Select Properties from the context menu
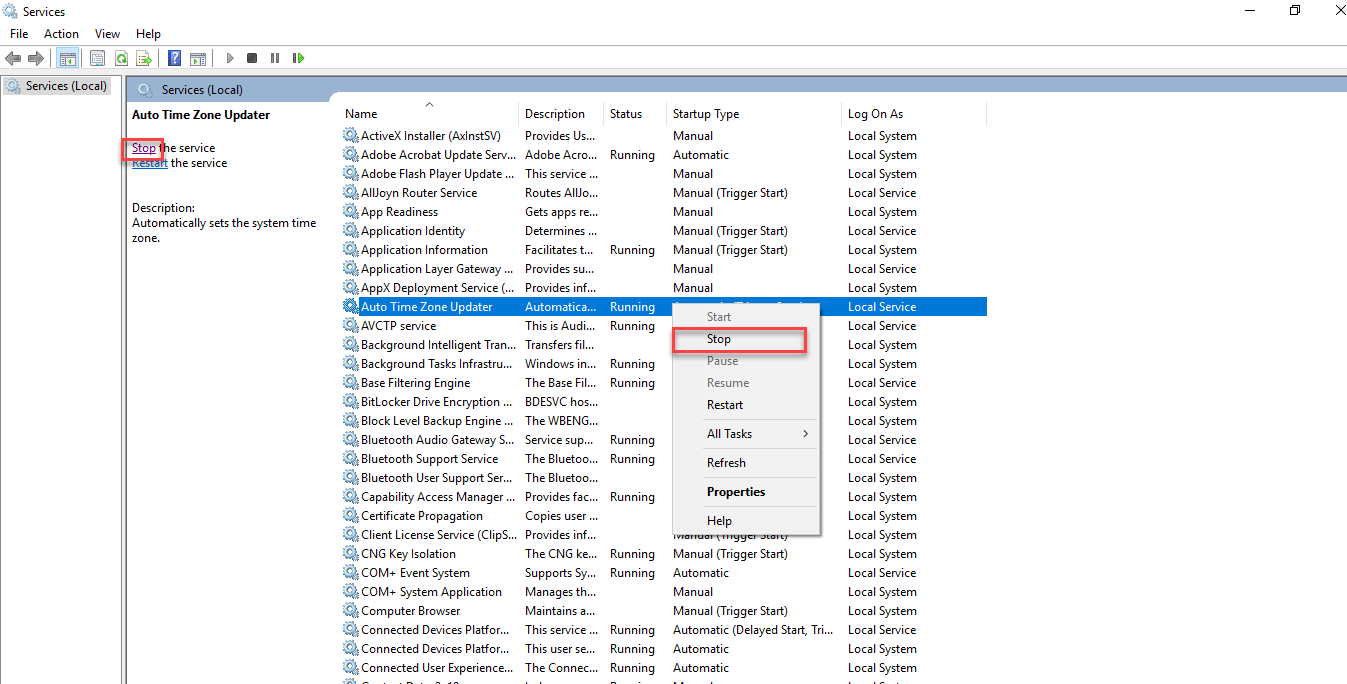The width and height of the screenshot is (1347, 684). coord(736,492)
